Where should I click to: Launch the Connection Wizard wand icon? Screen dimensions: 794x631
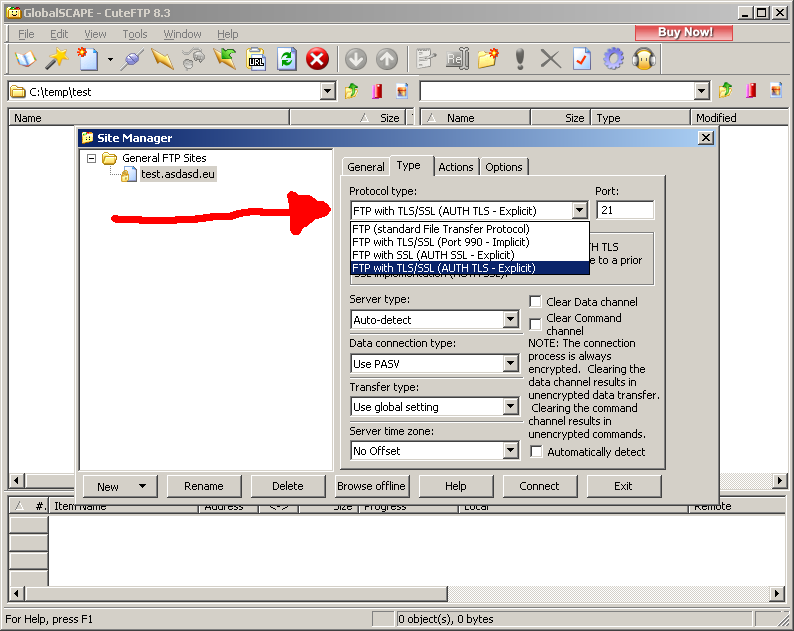click(x=57, y=59)
